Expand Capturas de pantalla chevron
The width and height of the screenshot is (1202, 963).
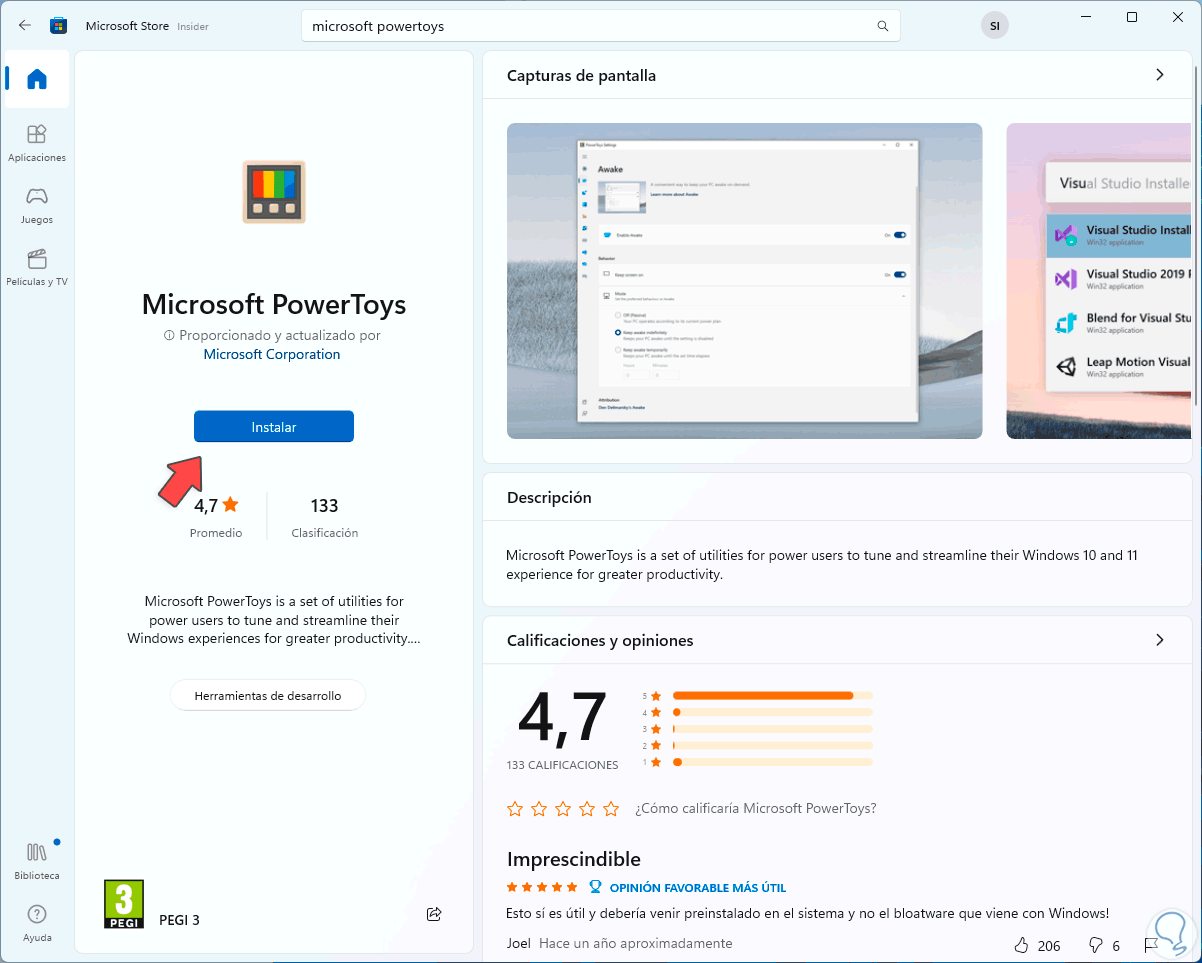click(x=1160, y=75)
